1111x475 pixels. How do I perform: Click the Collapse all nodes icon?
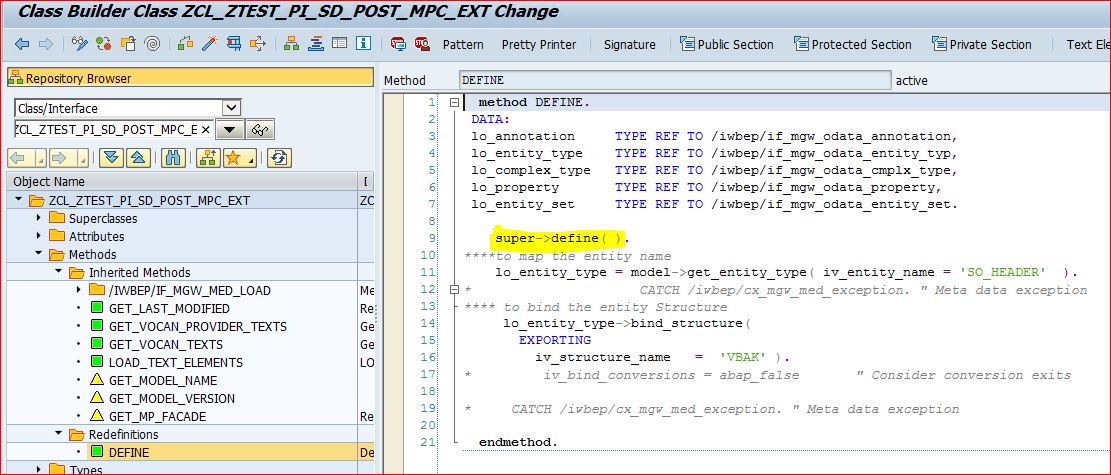[139, 158]
